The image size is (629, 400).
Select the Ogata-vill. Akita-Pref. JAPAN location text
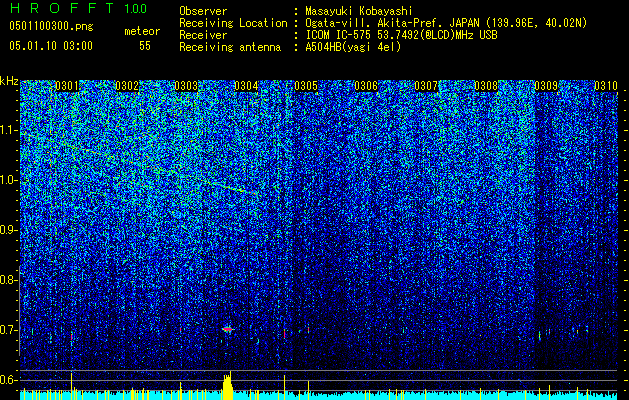pos(446,23)
